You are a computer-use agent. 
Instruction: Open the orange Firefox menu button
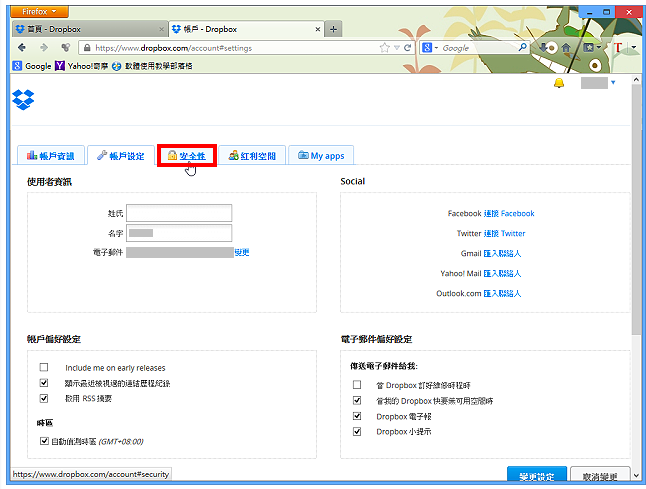(39, 12)
